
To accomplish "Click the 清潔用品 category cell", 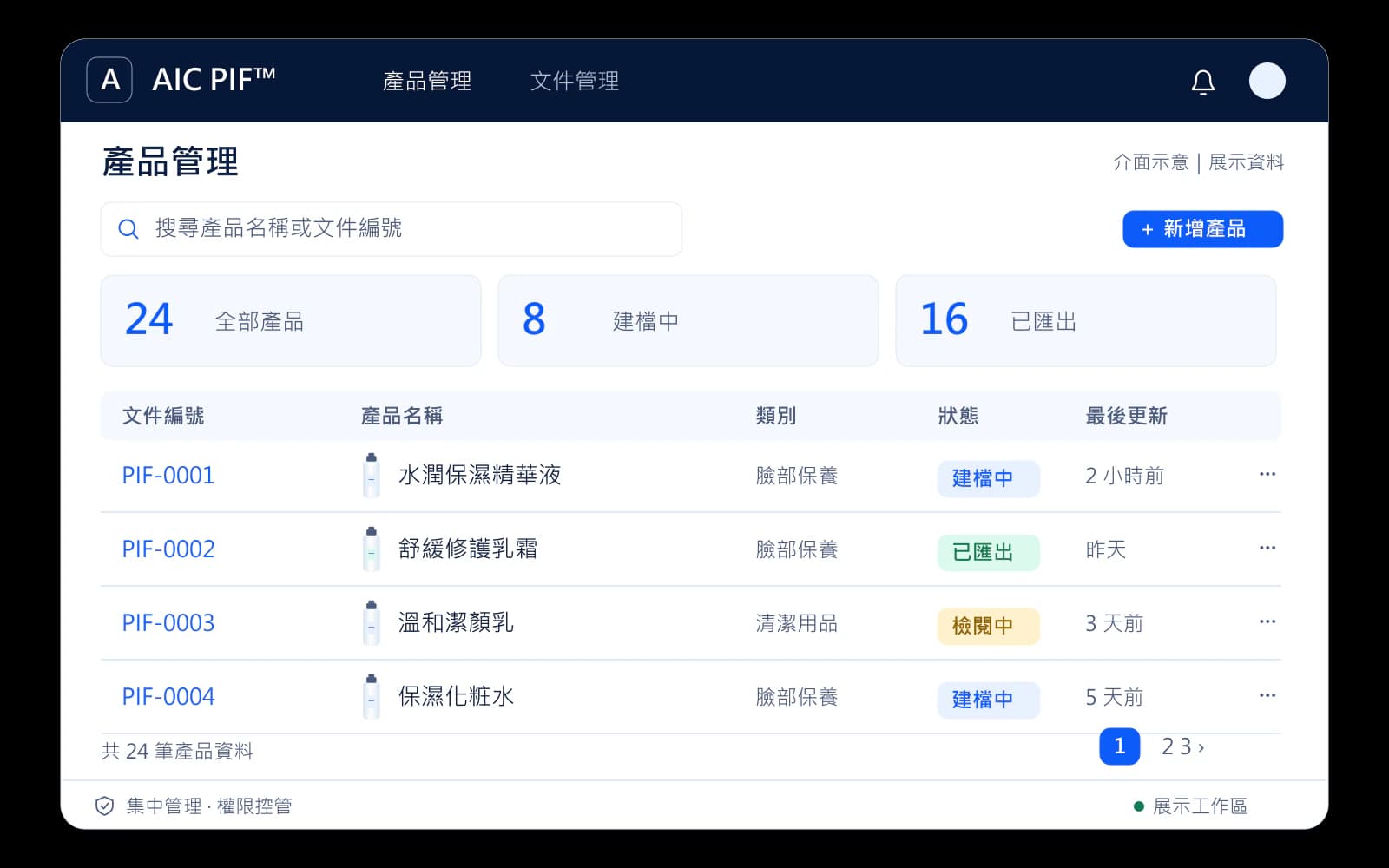I will 797,623.
